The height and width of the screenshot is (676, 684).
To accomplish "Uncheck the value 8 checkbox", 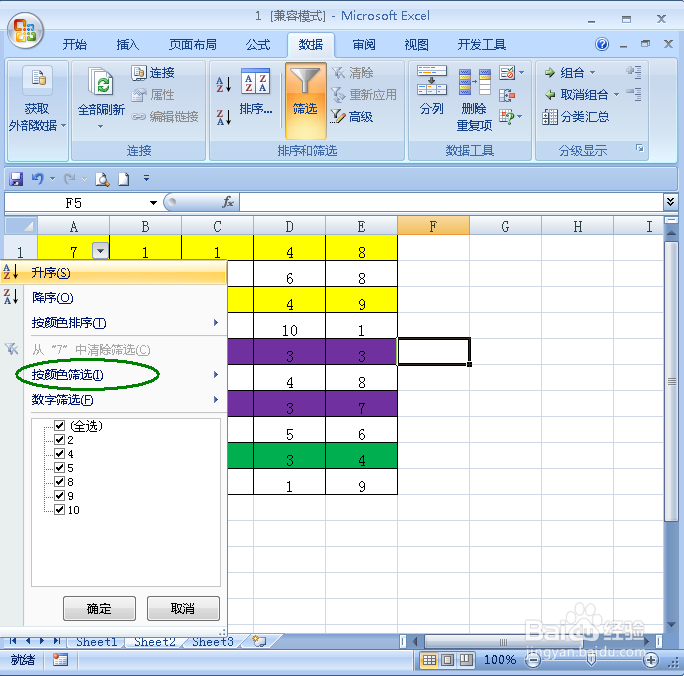I will pyautogui.click(x=59, y=481).
